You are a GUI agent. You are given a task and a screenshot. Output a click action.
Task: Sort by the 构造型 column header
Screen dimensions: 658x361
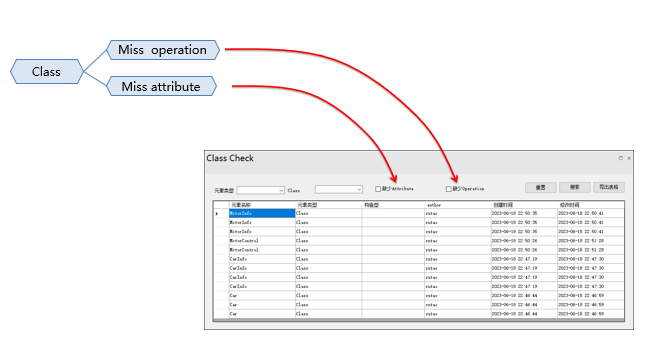pos(393,205)
